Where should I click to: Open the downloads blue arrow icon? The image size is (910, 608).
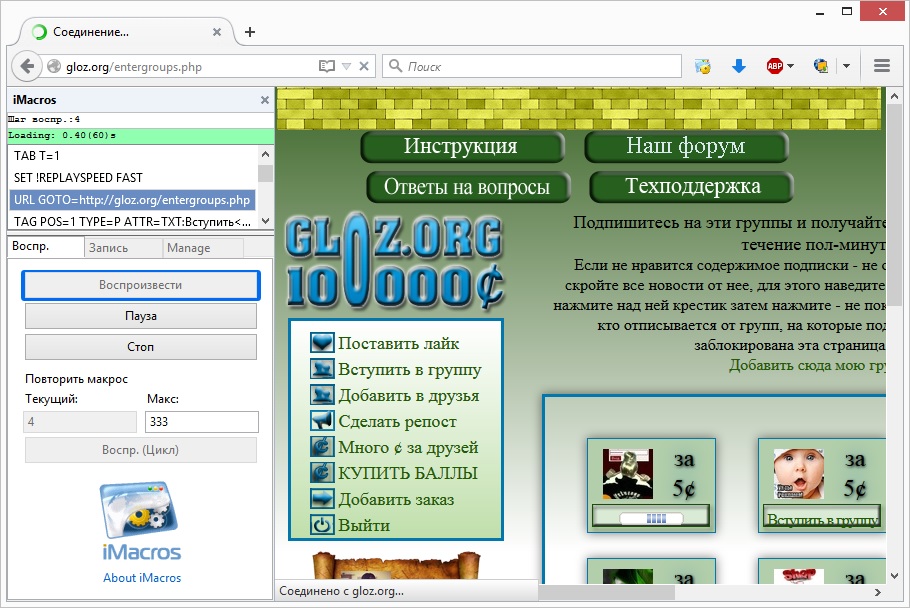pyautogui.click(x=738, y=66)
